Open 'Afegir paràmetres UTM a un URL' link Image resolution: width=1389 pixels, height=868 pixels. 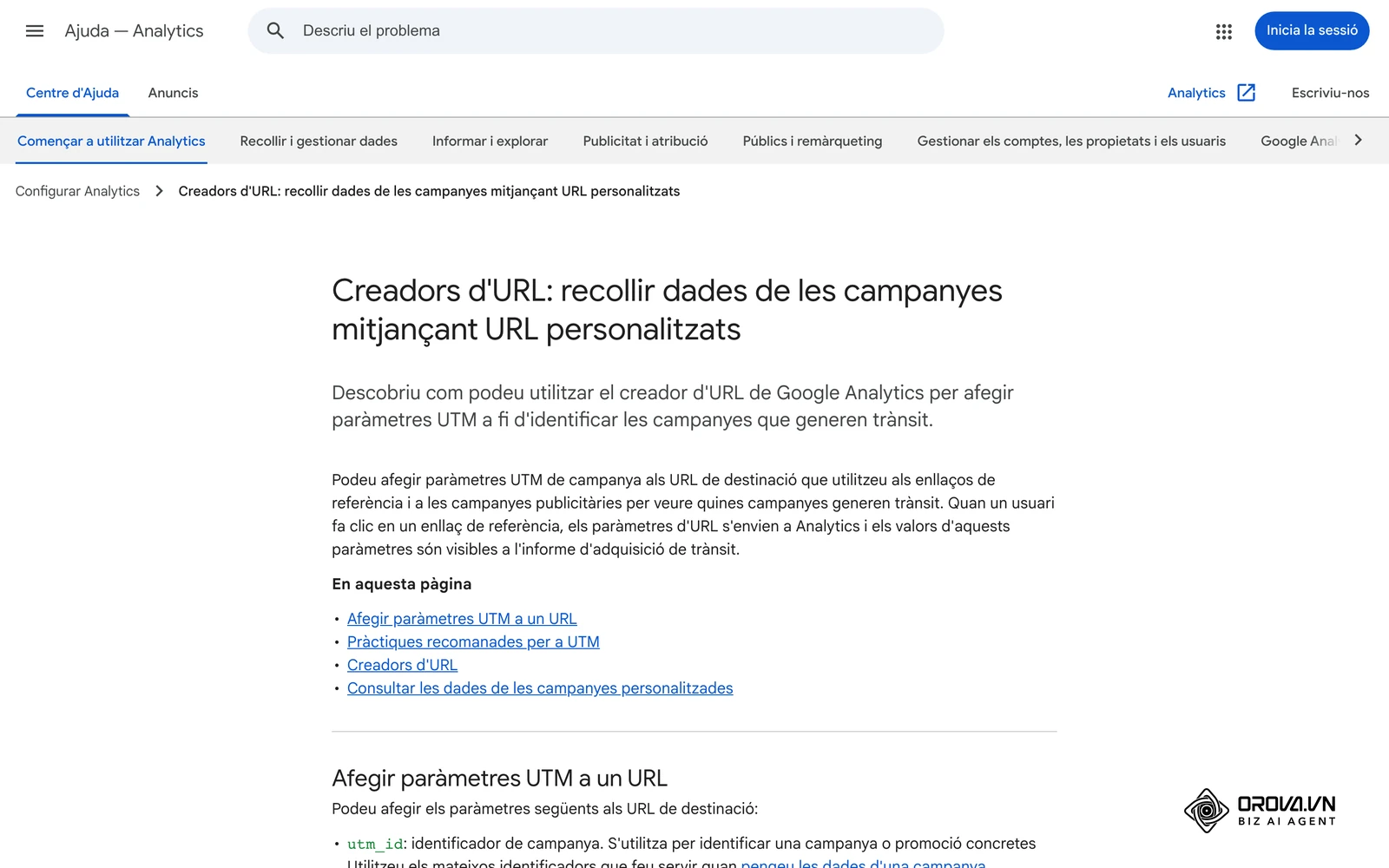[x=462, y=619]
